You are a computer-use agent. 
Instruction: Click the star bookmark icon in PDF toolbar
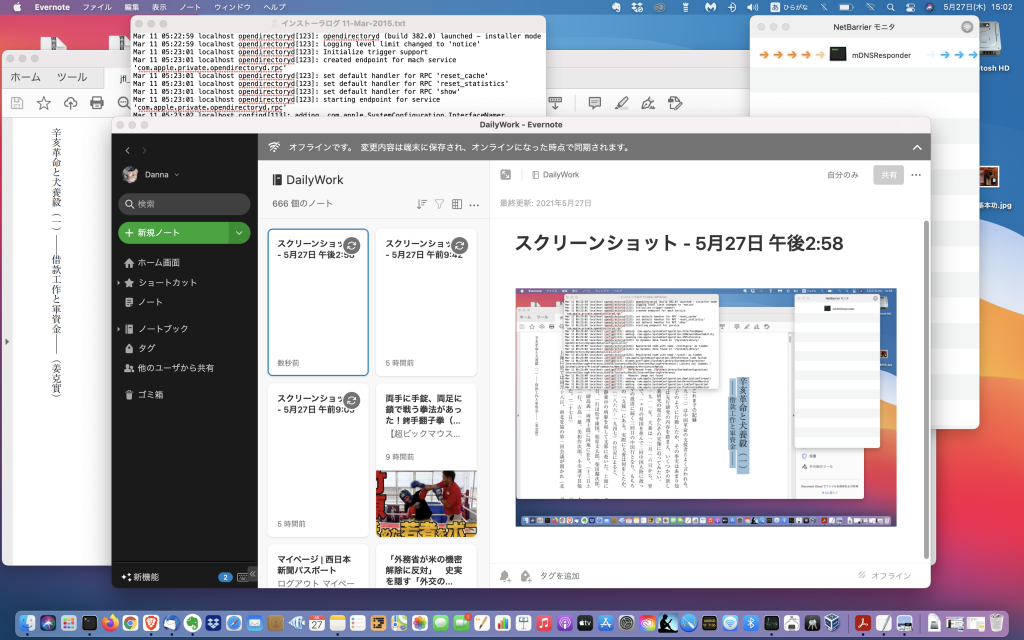[44, 103]
